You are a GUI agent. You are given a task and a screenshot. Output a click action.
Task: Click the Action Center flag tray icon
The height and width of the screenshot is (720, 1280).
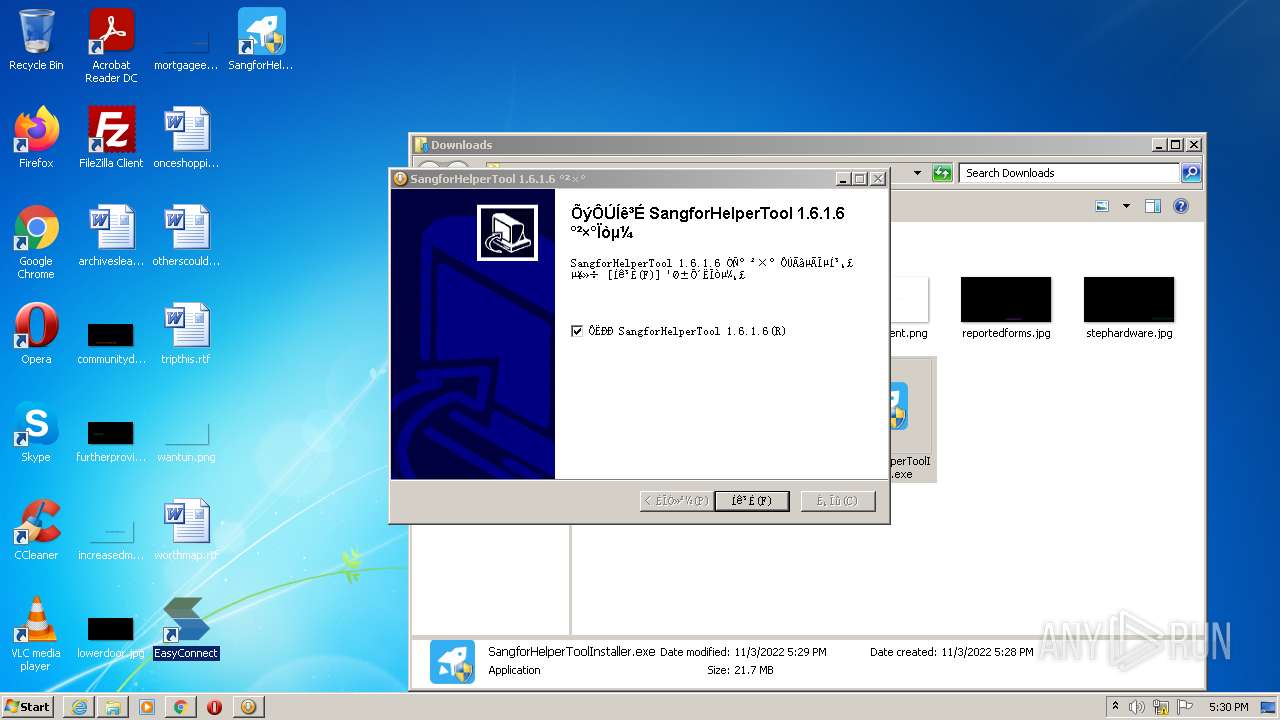pyautogui.click(x=1184, y=707)
